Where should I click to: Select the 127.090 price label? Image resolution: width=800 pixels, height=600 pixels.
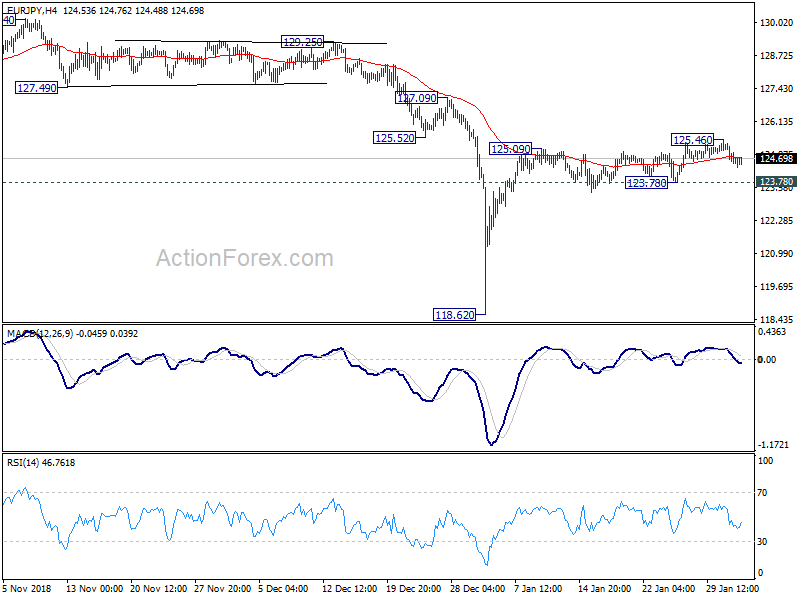[416, 98]
